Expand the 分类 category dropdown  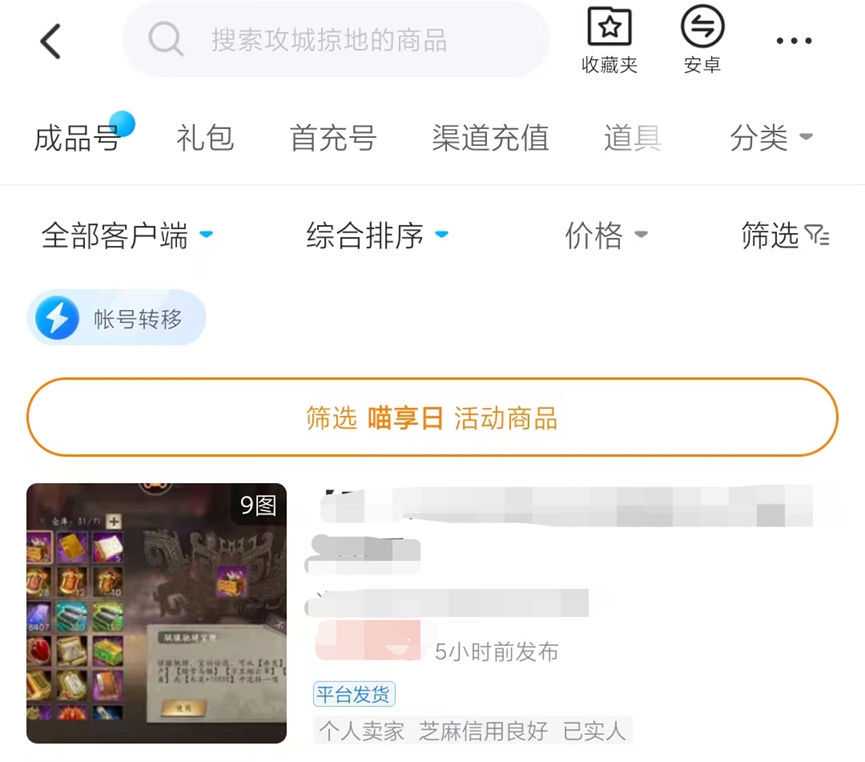[771, 138]
